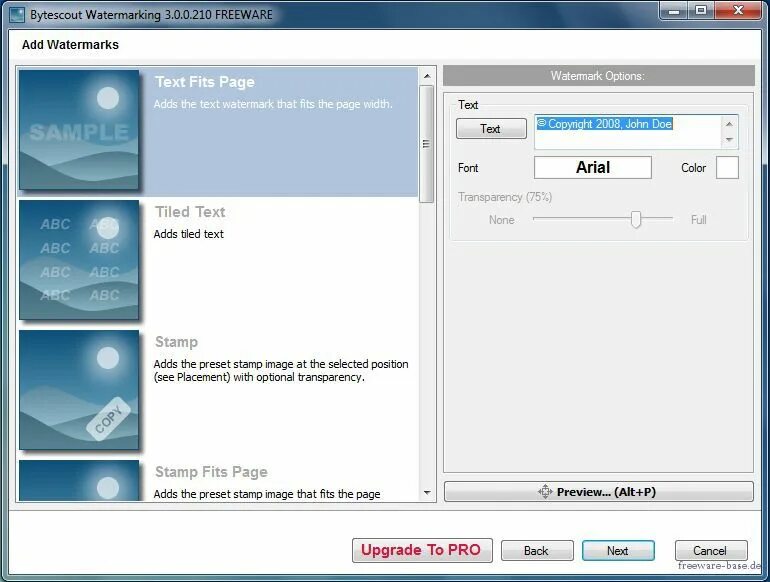
Task: Click the watermark list scrollbar thumb
Action: click(427, 144)
